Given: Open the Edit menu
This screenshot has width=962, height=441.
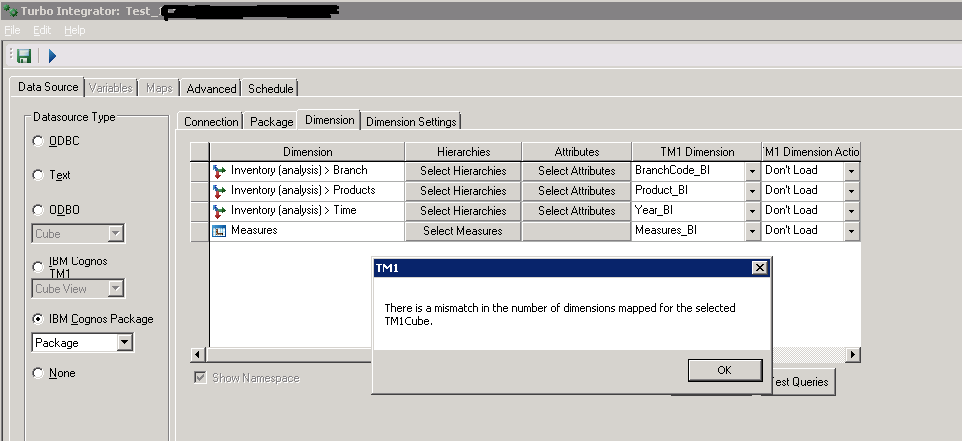Looking at the screenshot, I should (42, 31).
